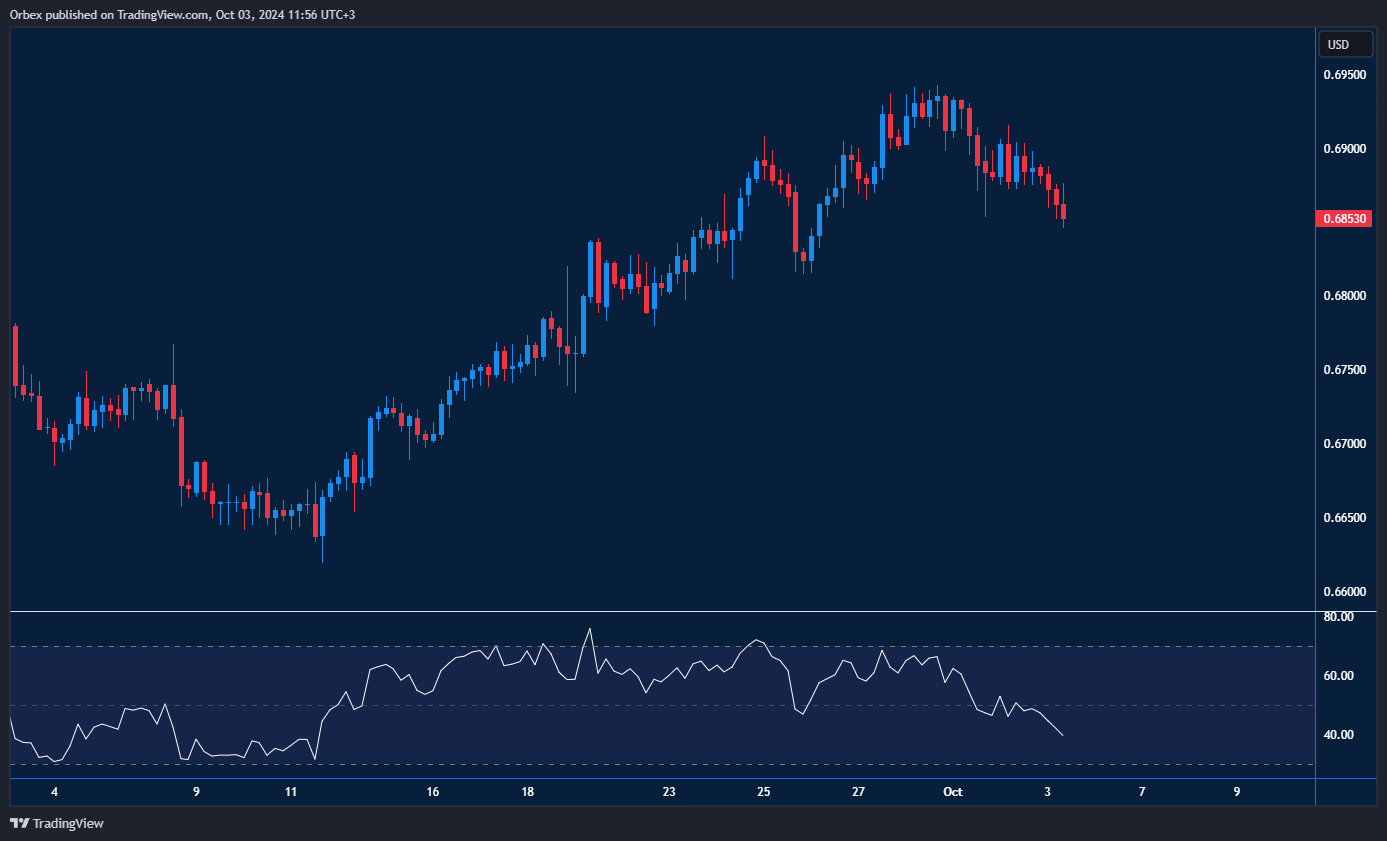Screen dimensions: 1387x841
Task: Select the 16 date label on time axis
Action: [x=433, y=791]
